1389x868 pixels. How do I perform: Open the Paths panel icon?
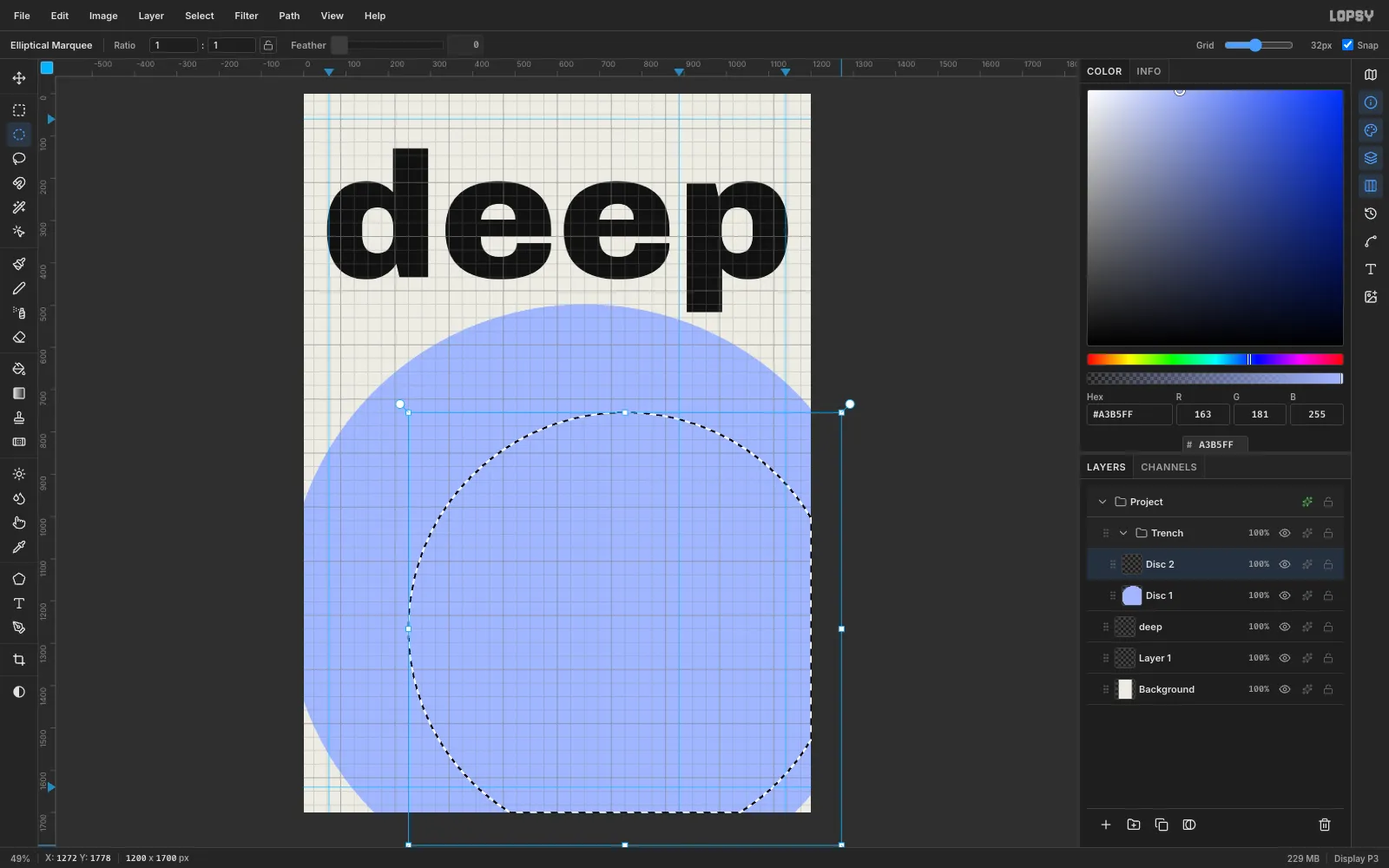[1371, 241]
